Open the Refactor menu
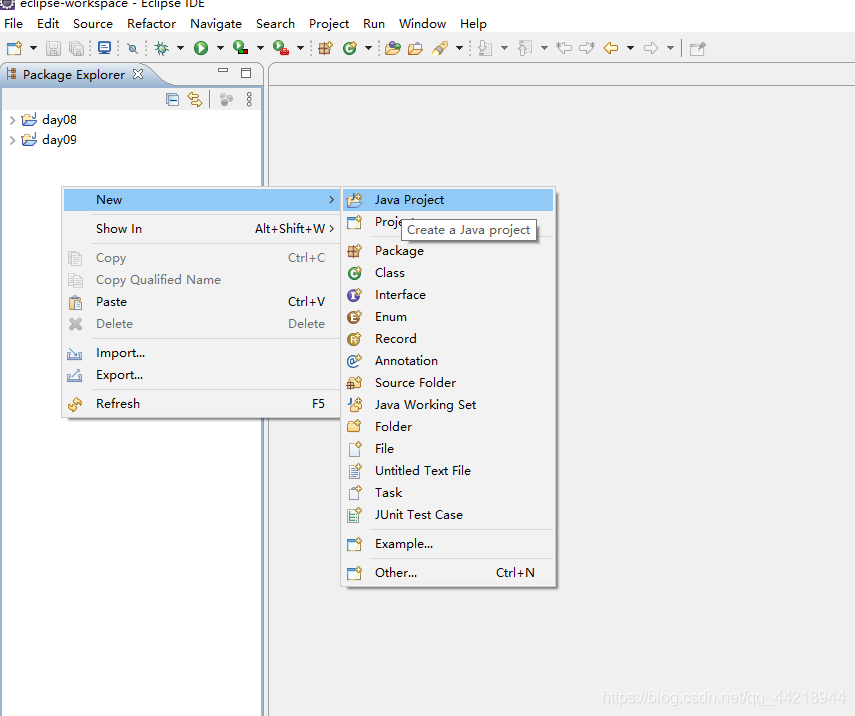This screenshot has height=716, width=855. (x=152, y=24)
